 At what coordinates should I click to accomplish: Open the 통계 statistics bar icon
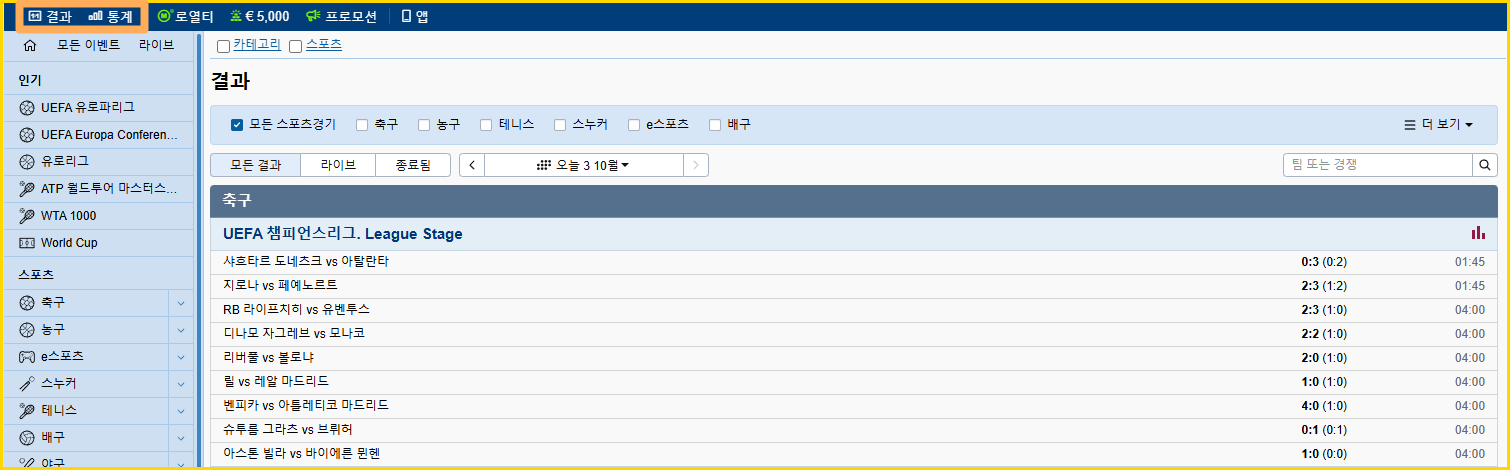96,16
